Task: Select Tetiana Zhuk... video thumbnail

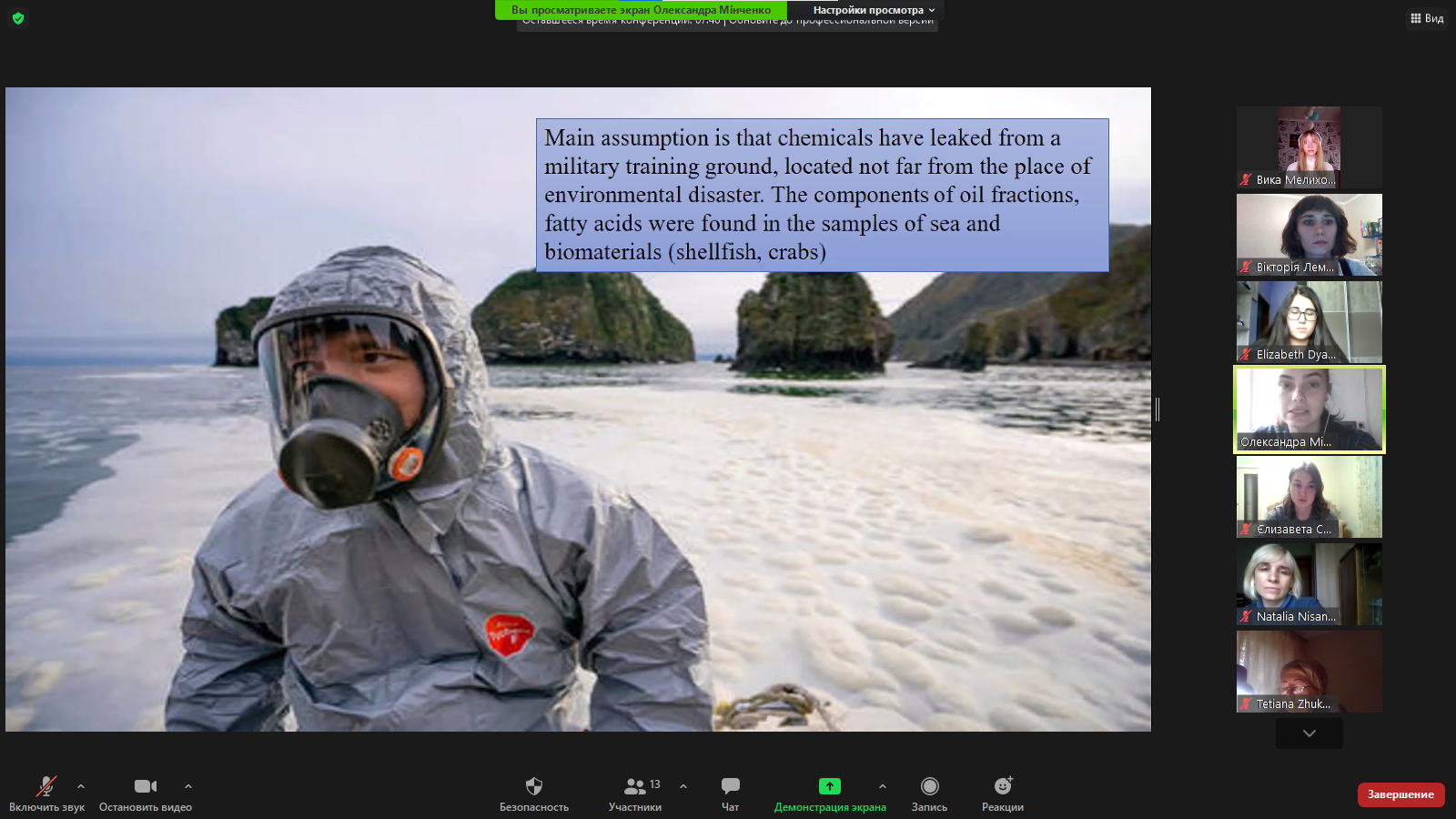Action: coord(1309,672)
